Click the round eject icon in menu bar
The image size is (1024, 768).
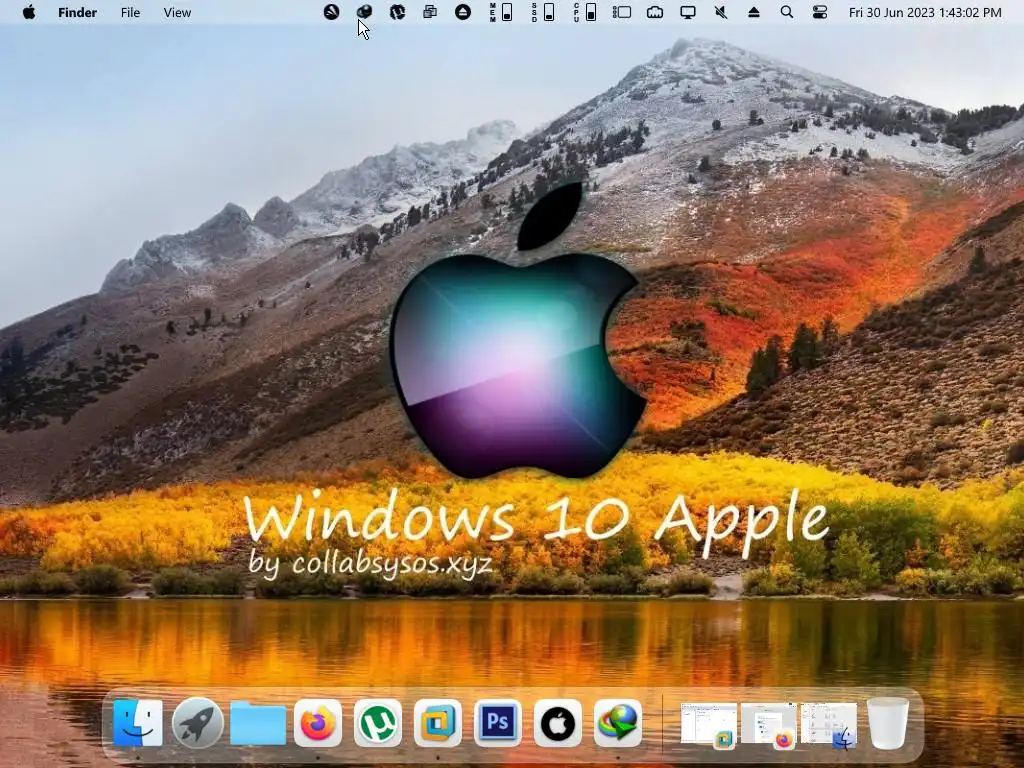(x=462, y=12)
